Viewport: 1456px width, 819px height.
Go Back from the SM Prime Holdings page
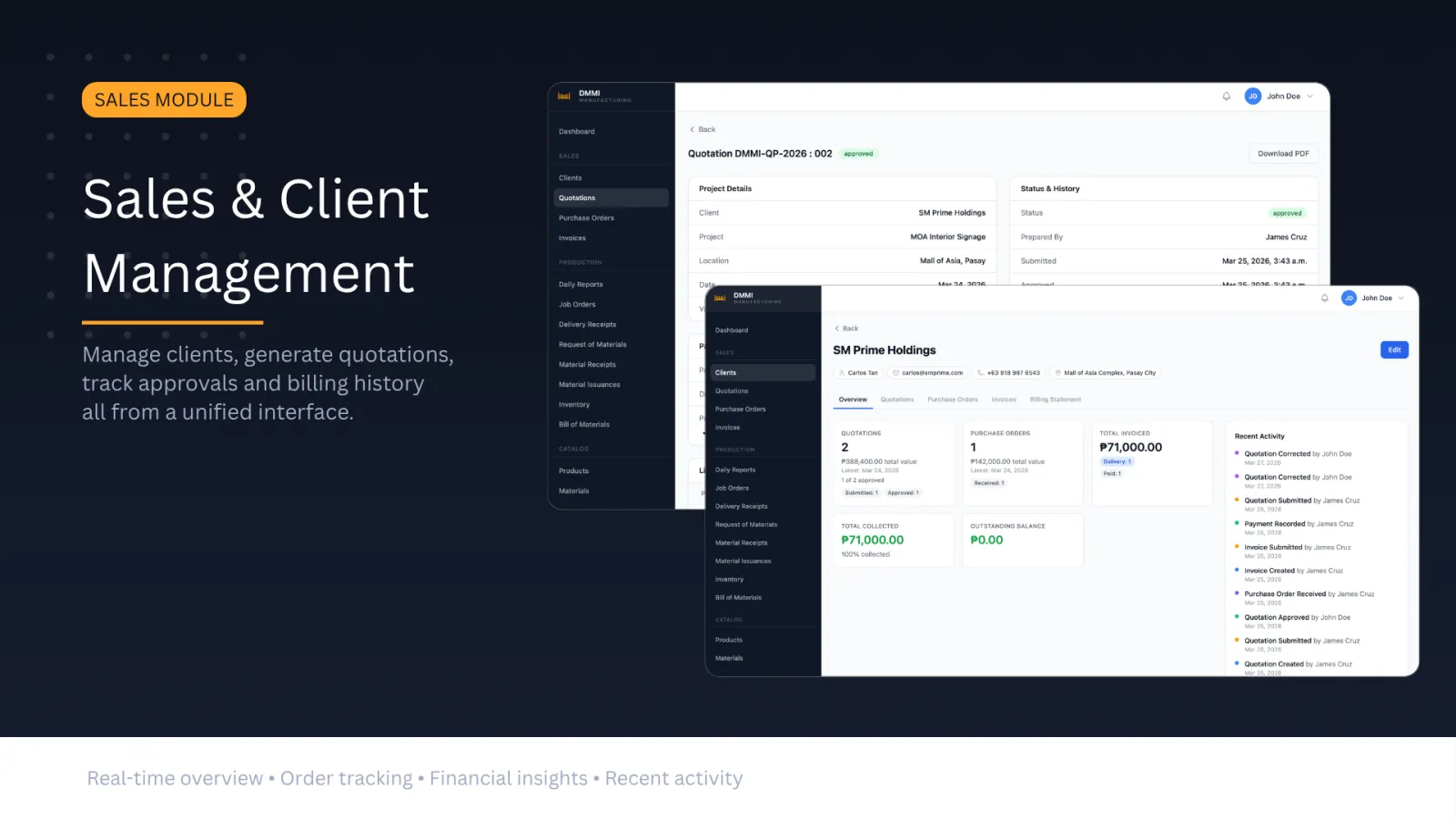tap(846, 329)
